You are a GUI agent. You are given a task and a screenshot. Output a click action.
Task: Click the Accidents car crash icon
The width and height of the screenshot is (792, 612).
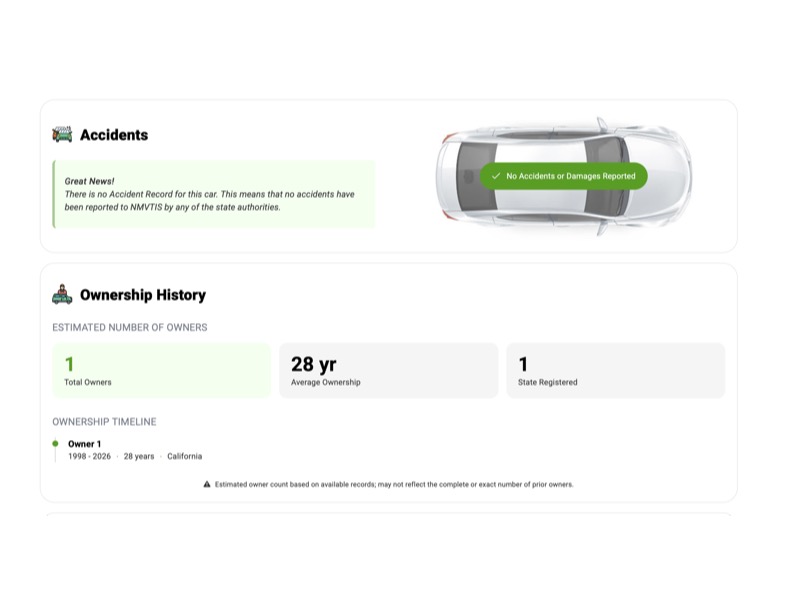pyautogui.click(x=62, y=134)
